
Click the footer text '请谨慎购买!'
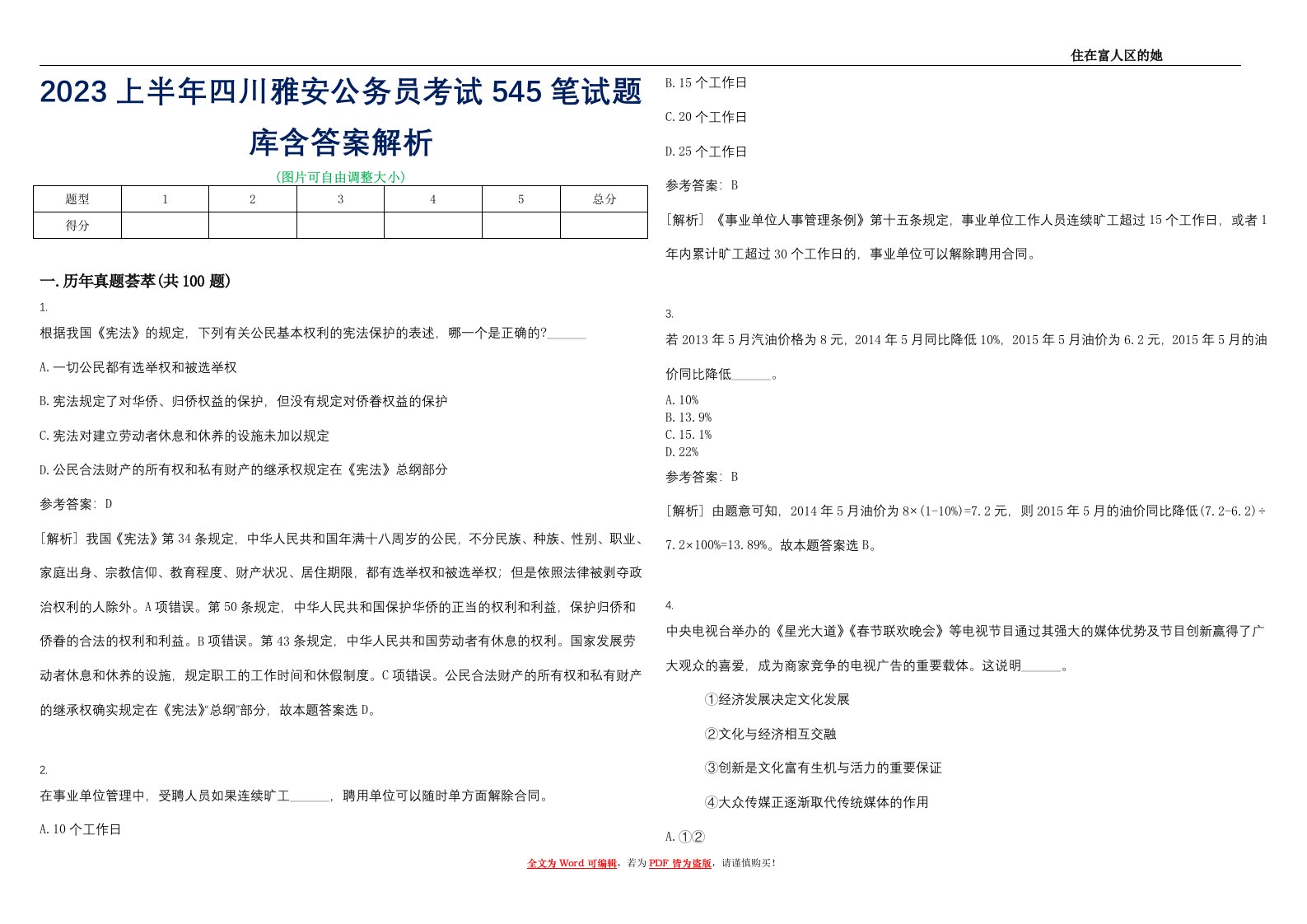coord(749,863)
